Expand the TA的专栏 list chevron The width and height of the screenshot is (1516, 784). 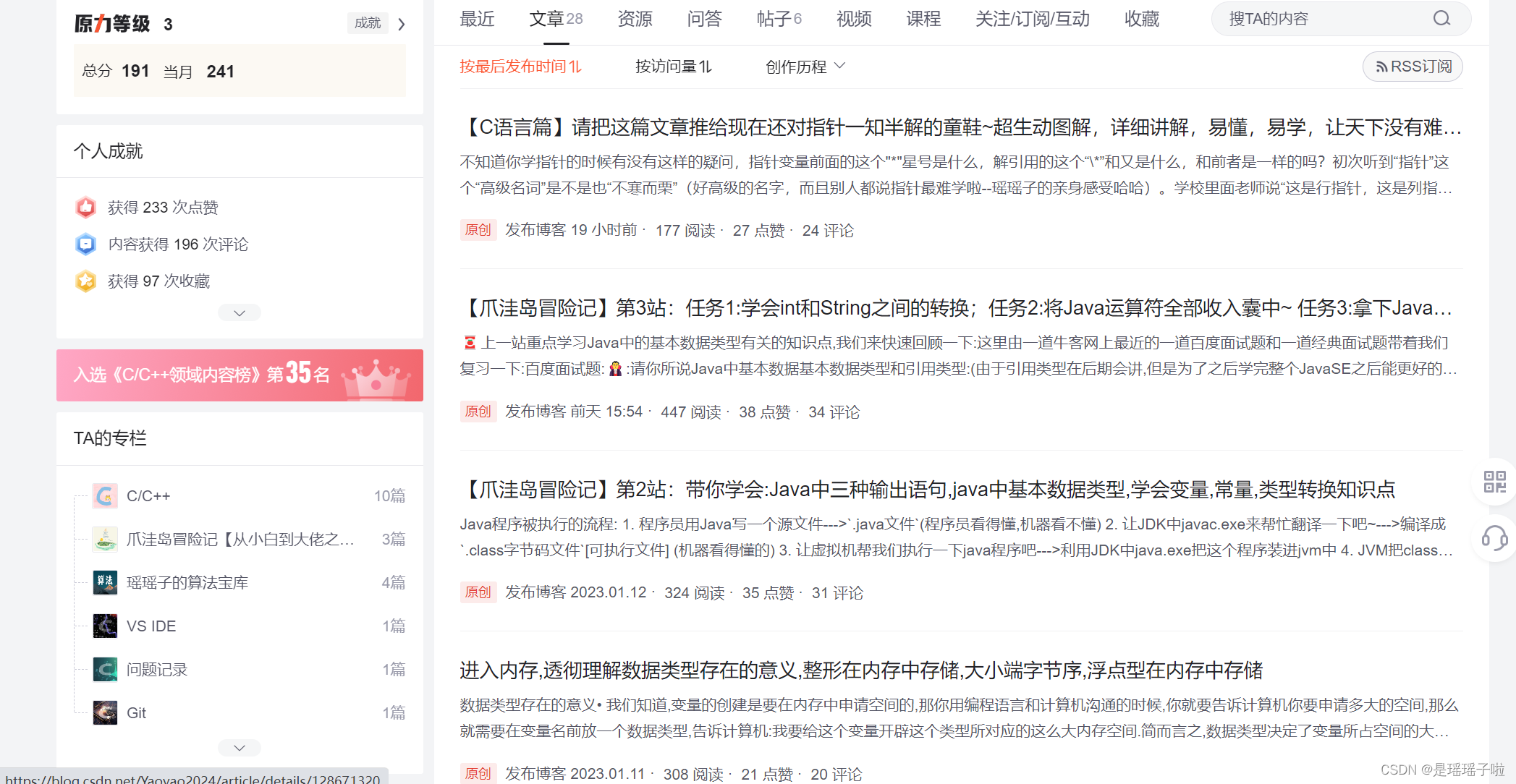click(x=240, y=748)
